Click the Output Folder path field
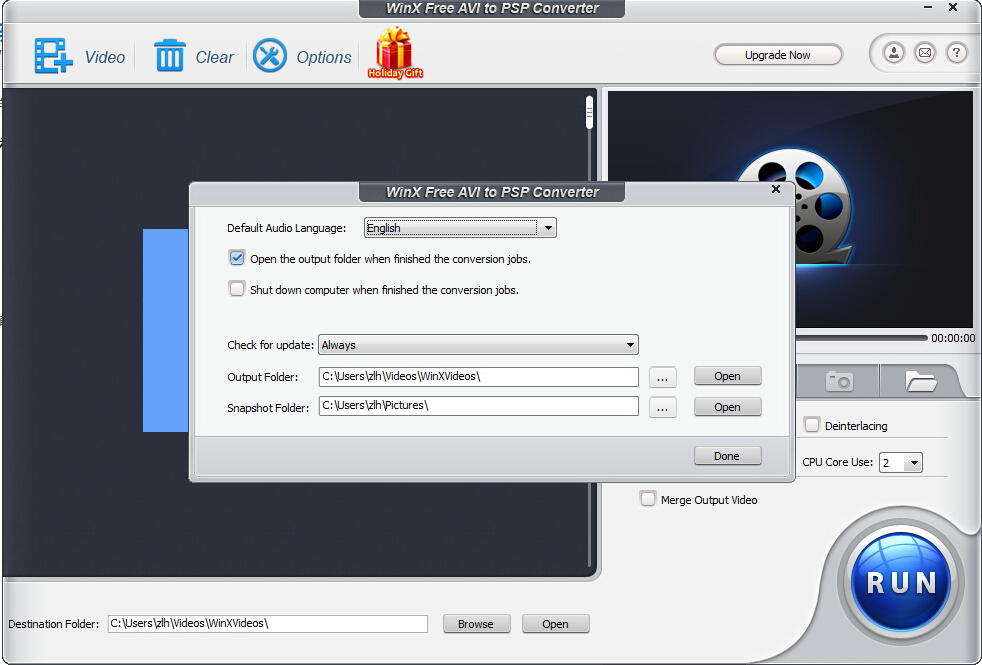982x665 pixels. (478, 376)
